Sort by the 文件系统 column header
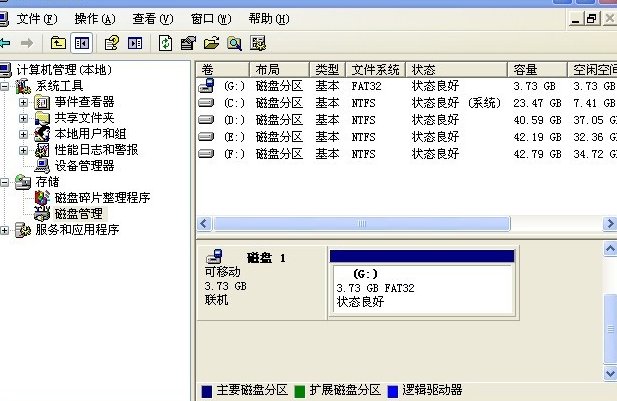Screen dimensions: 617x401 (375, 70)
